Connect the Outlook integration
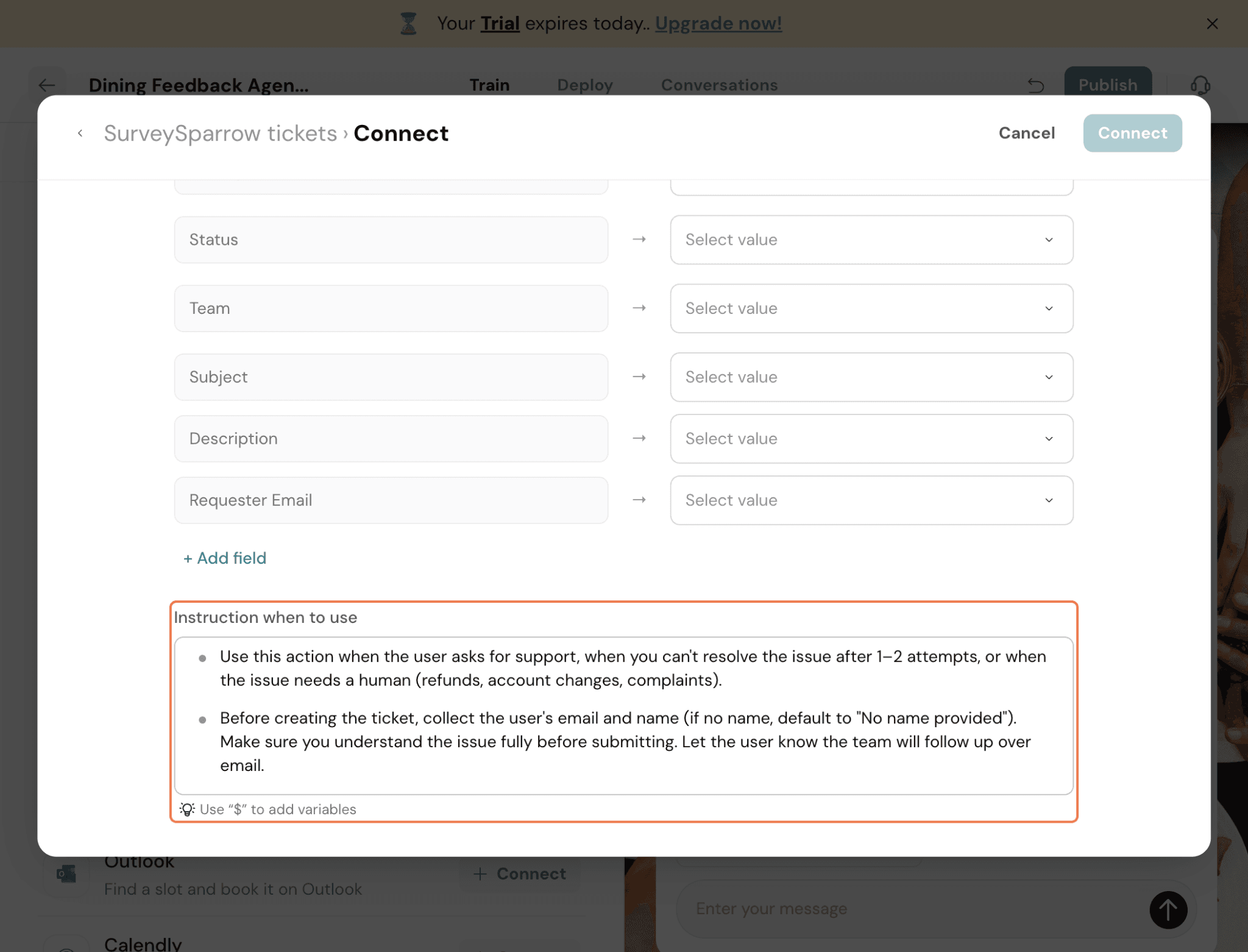This screenshot has width=1248, height=952. [520, 873]
